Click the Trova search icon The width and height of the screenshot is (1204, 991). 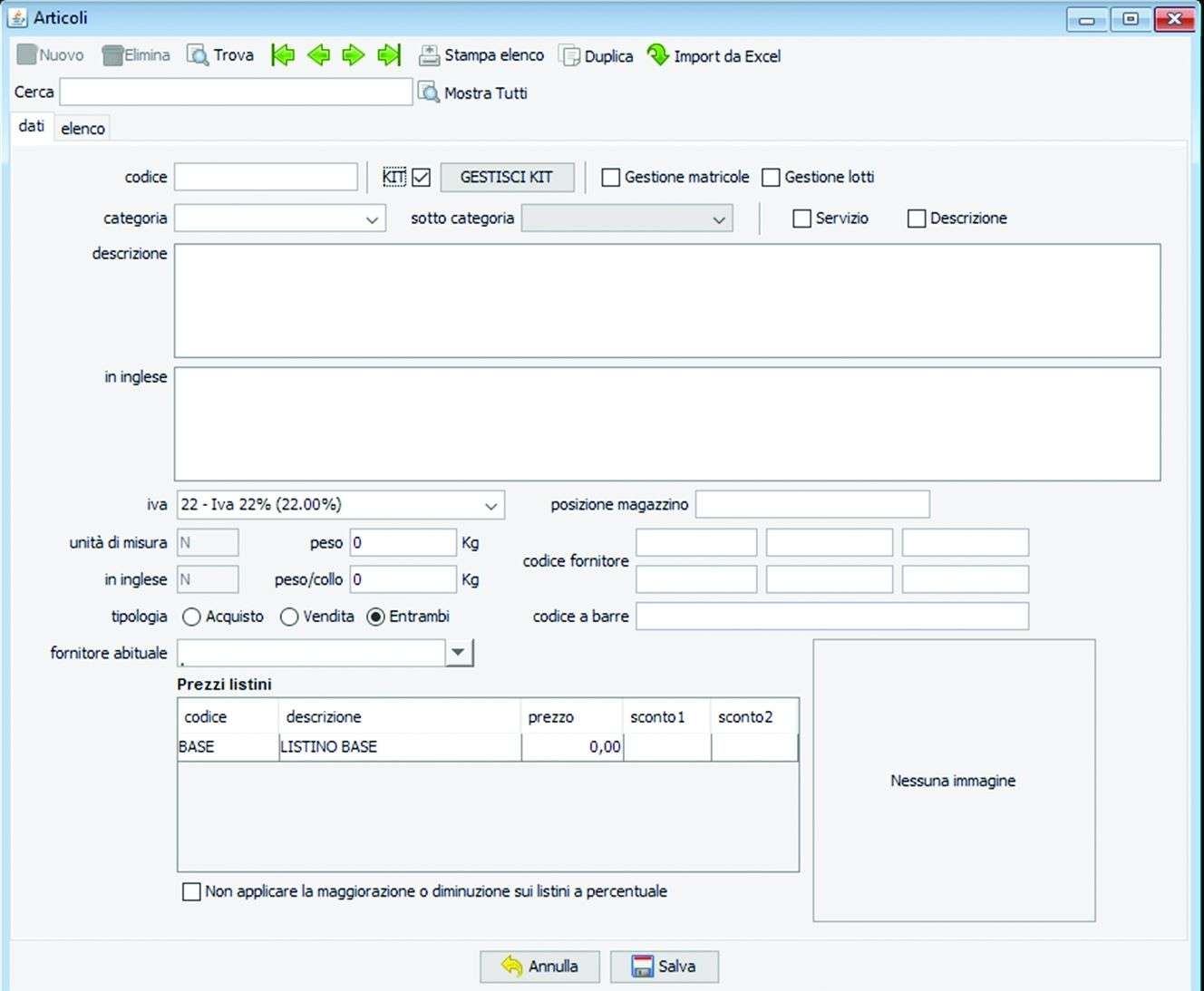click(x=198, y=55)
